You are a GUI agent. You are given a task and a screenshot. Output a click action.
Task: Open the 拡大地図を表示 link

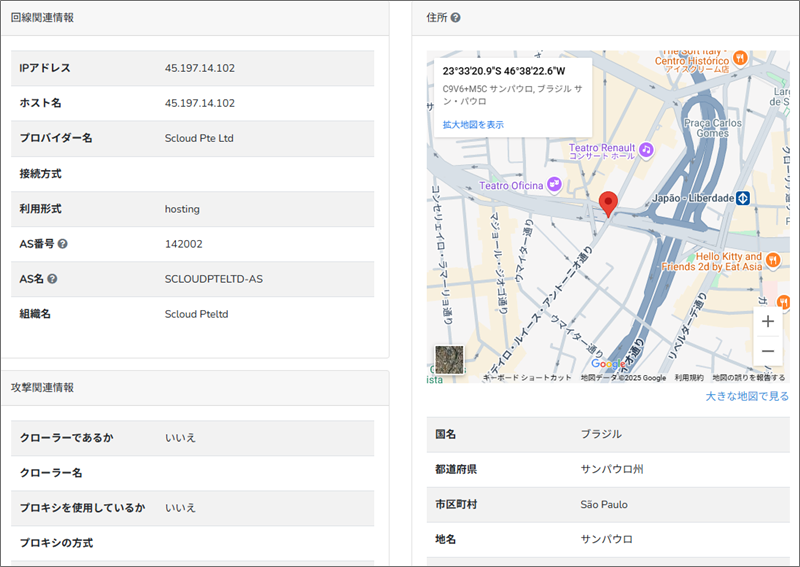tap(473, 125)
